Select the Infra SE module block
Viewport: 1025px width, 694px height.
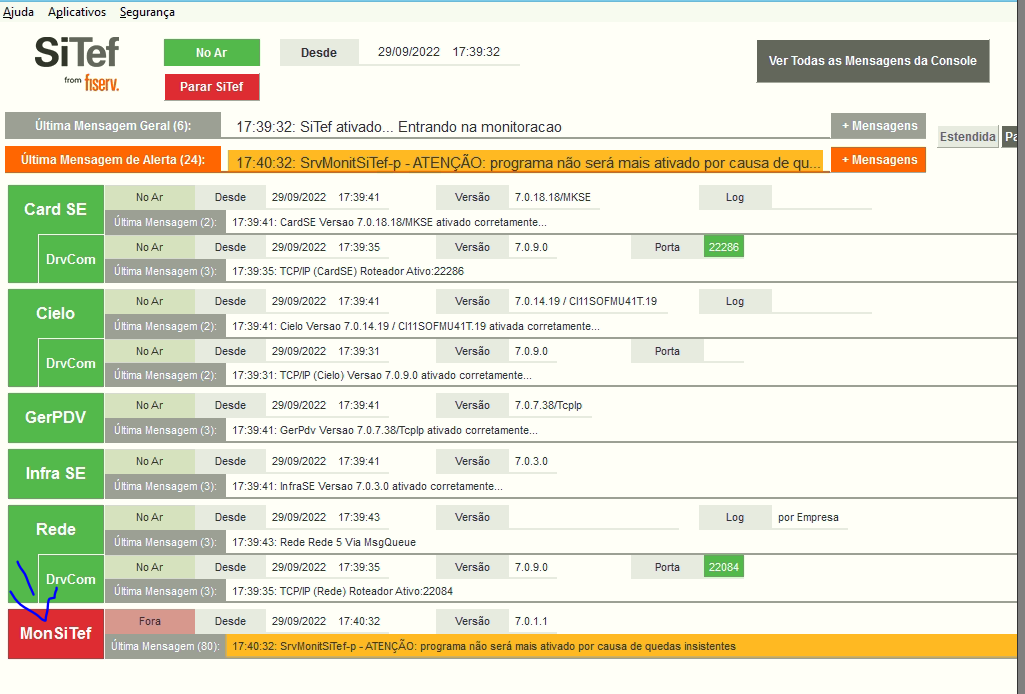56,473
